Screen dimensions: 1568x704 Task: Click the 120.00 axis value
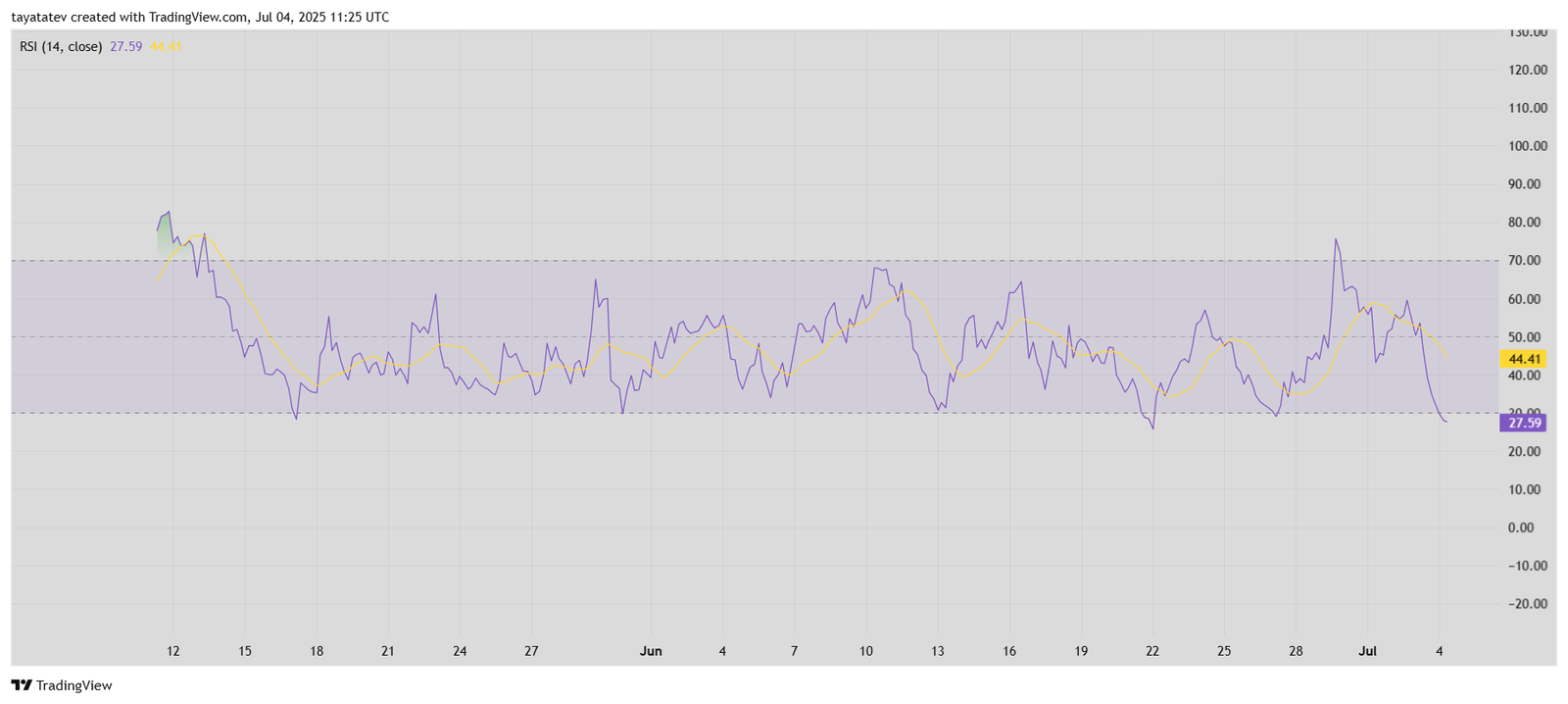click(1528, 70)
